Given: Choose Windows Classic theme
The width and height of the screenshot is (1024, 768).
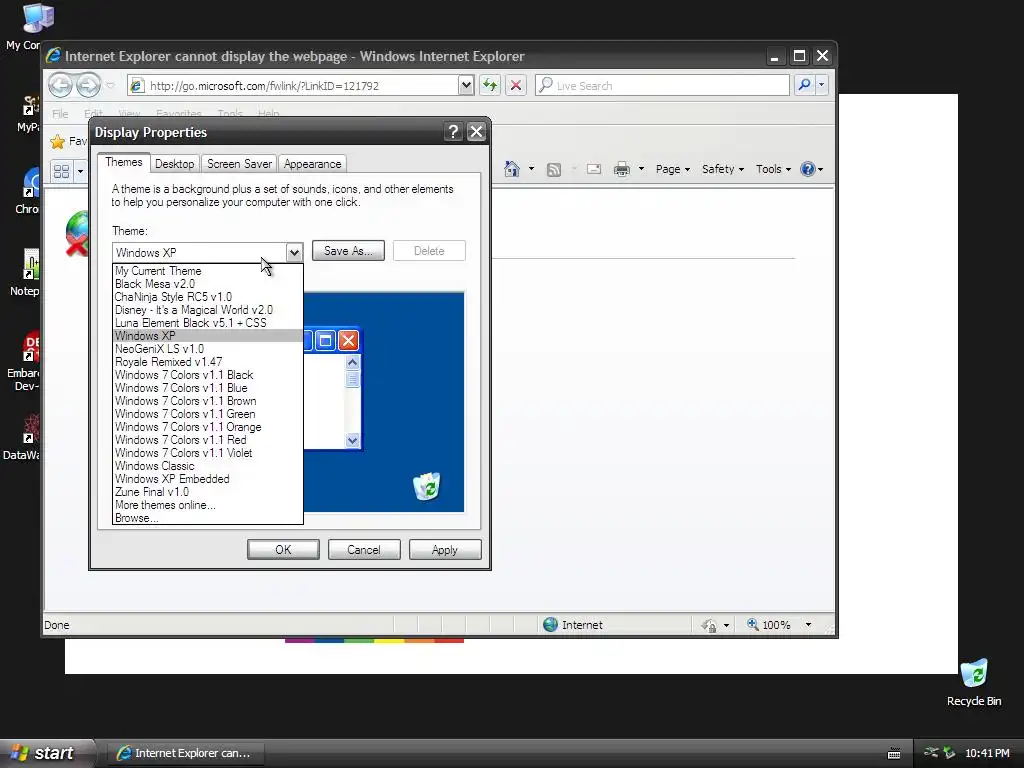Looking at the screenshot, I should click(x=208, y=466).
